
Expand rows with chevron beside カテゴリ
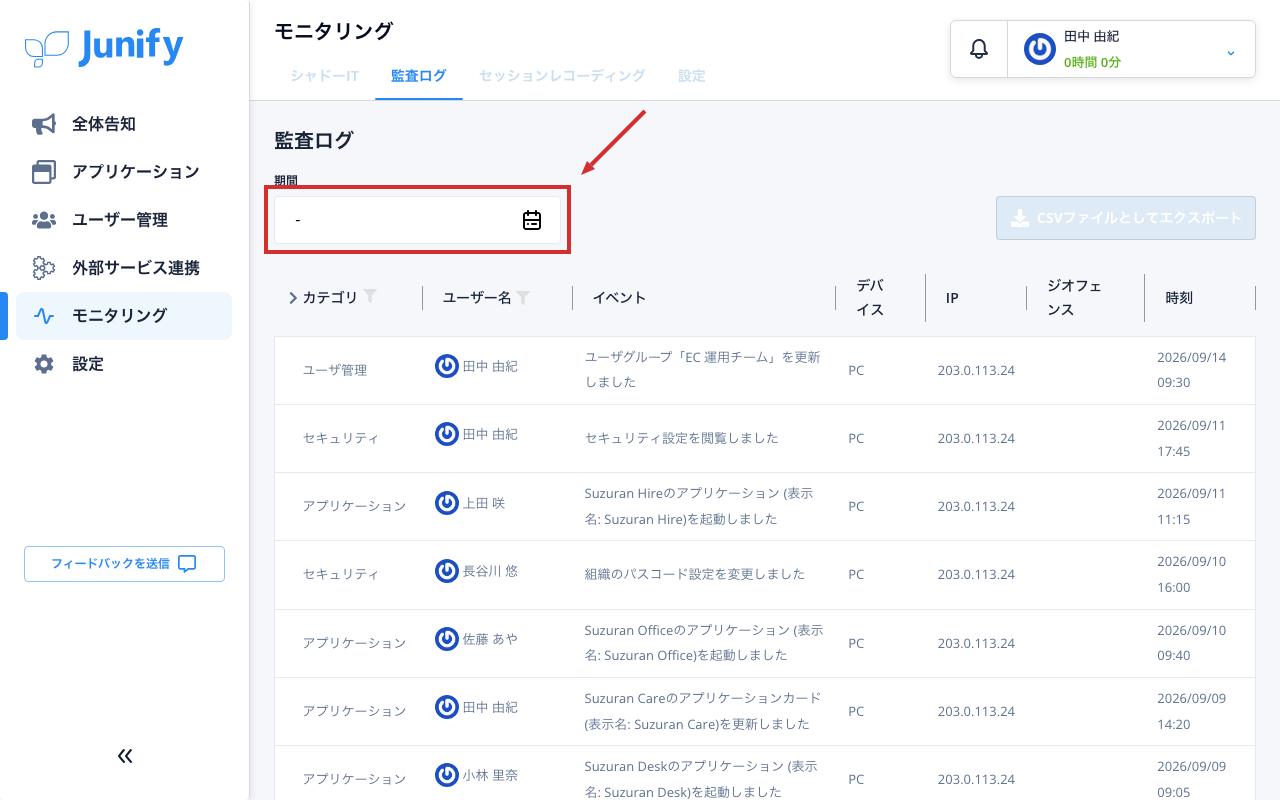coord(292,297)
